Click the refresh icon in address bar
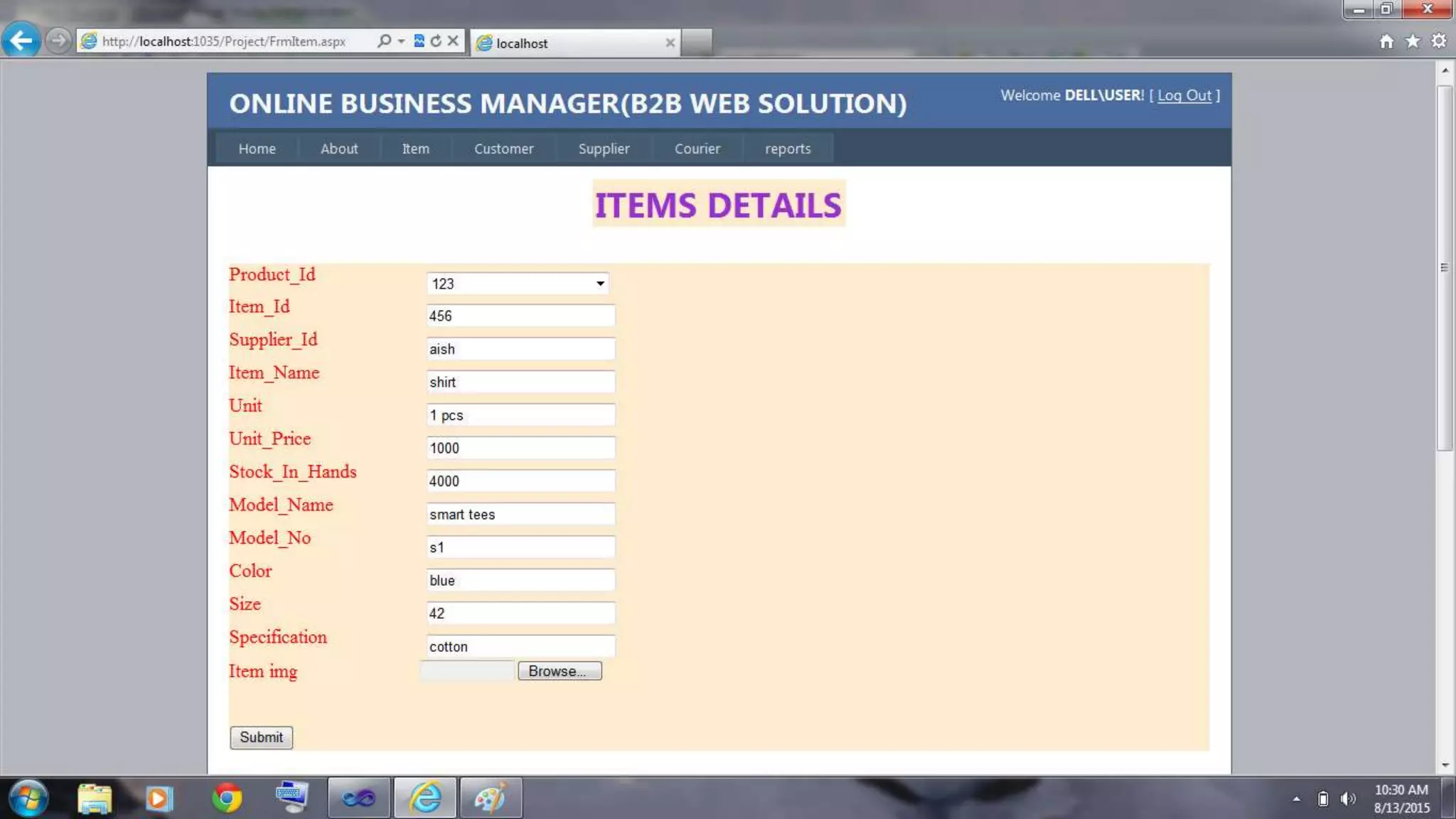Image resolution: width=1456 pixels, height=819 pixels. 436,41
